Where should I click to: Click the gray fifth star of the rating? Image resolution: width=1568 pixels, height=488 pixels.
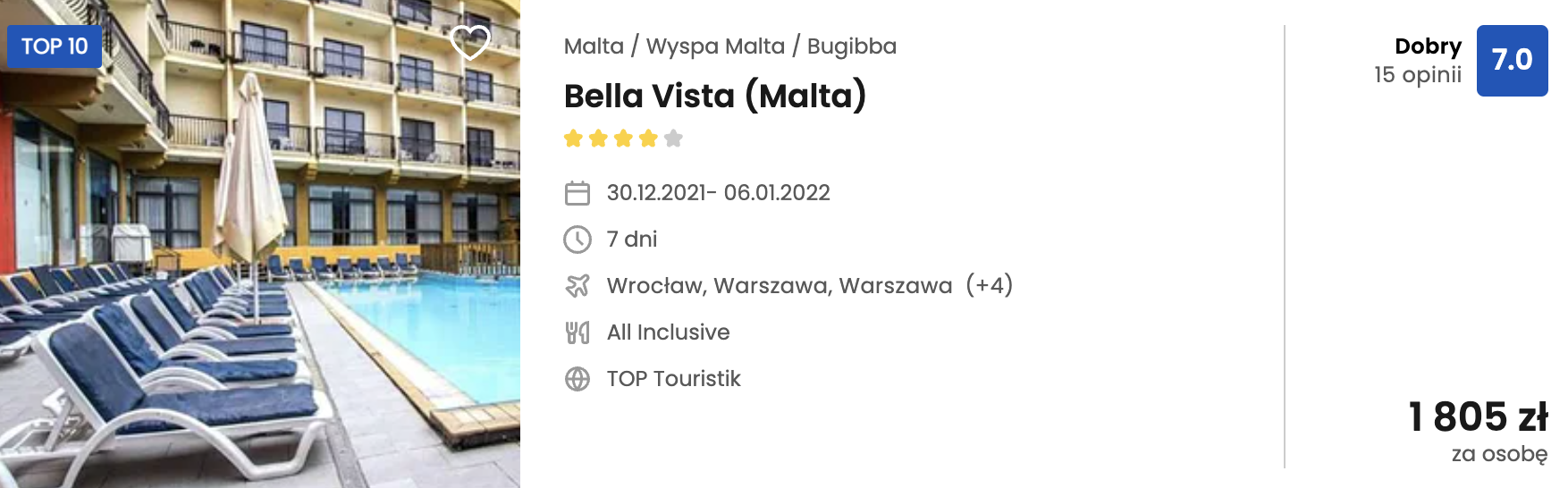(674, 139)
